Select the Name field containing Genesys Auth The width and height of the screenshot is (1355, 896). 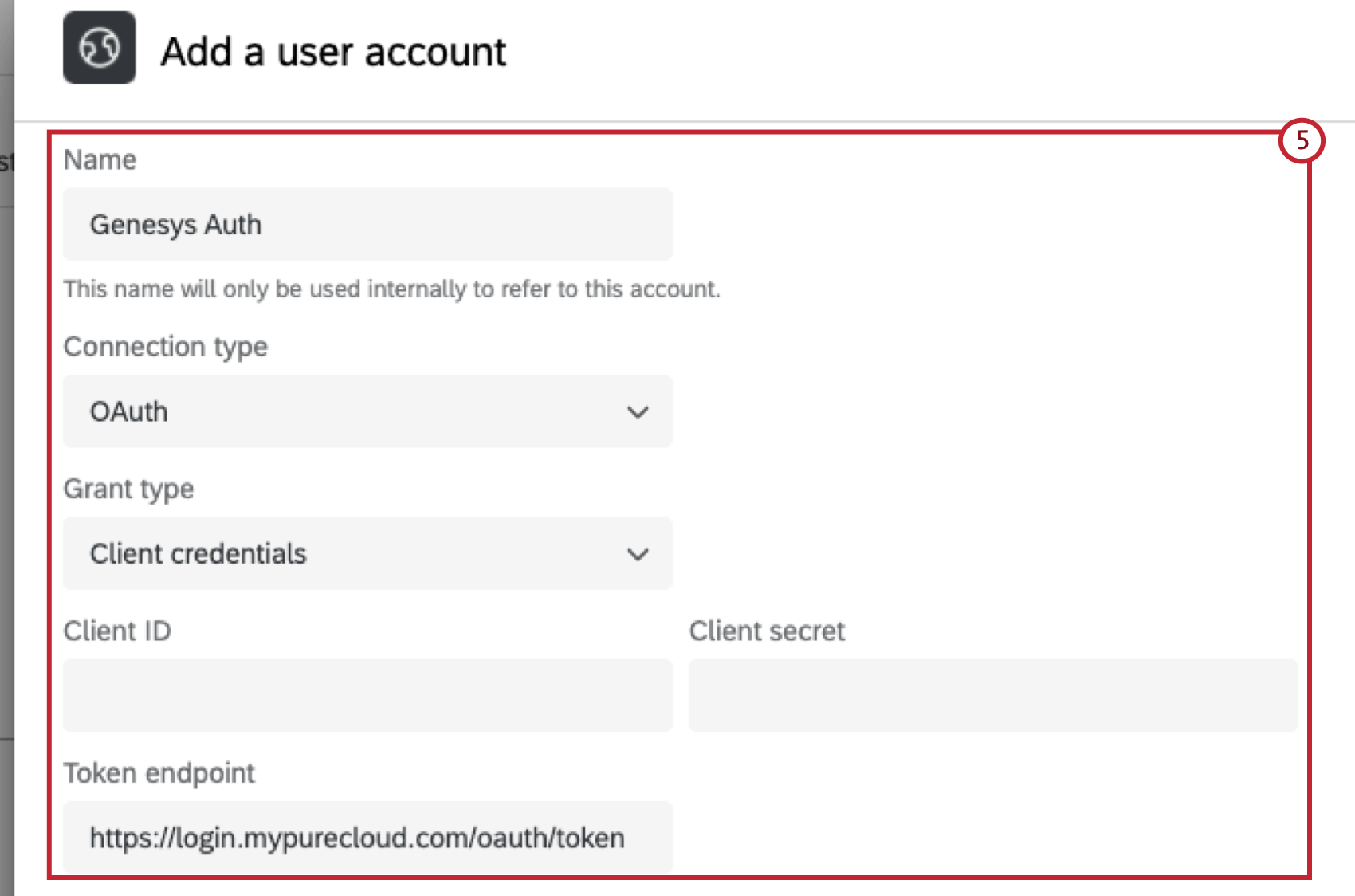(x=367, y=224)
